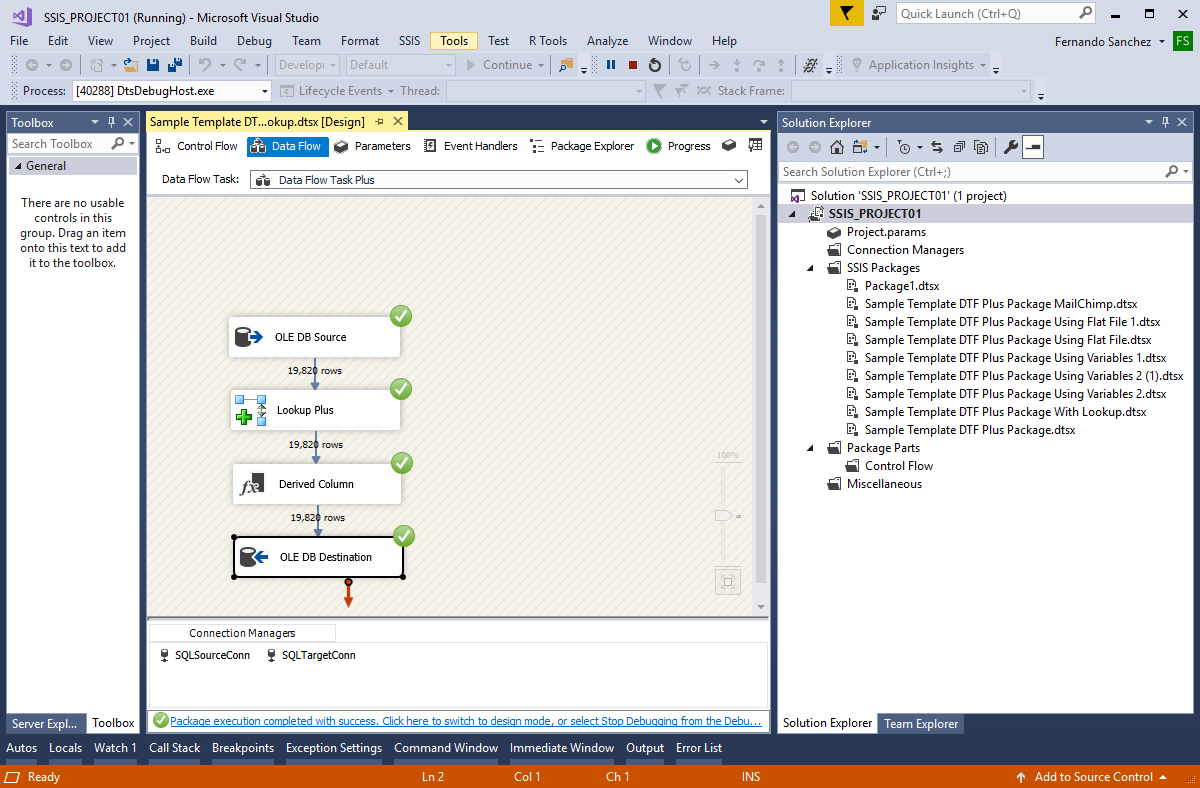The image size is (1200, 788).
Task: Save the current file with the disk icon
Action: click(x=153, y=65)
